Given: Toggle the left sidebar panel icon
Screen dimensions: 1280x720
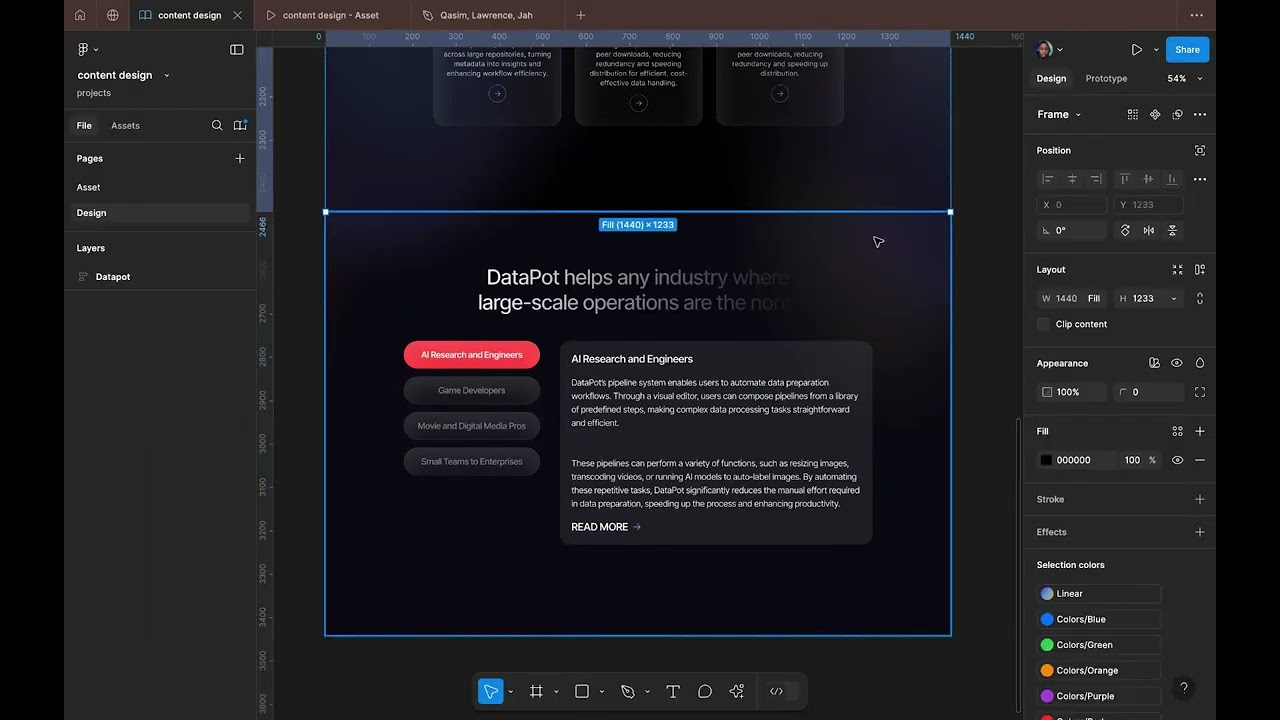Looking at the screenshot, I should (x=237, y=49).
